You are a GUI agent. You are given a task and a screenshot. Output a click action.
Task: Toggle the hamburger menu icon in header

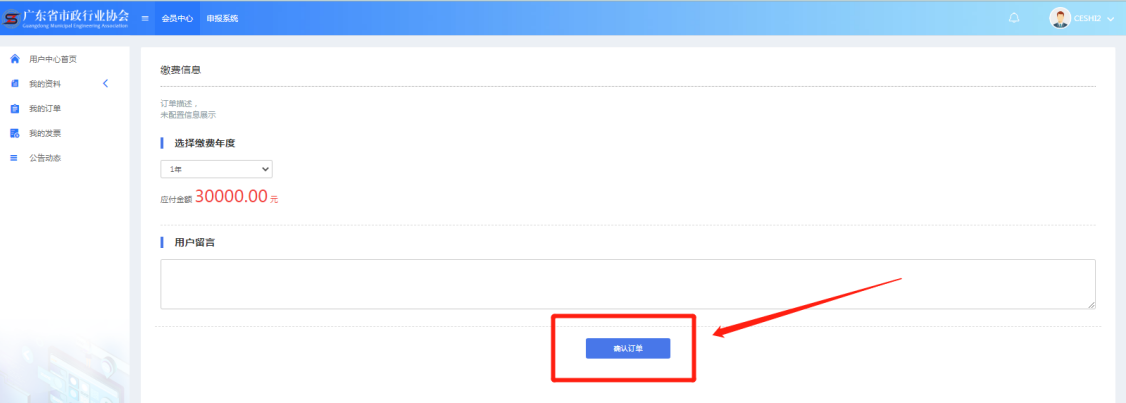145,18
